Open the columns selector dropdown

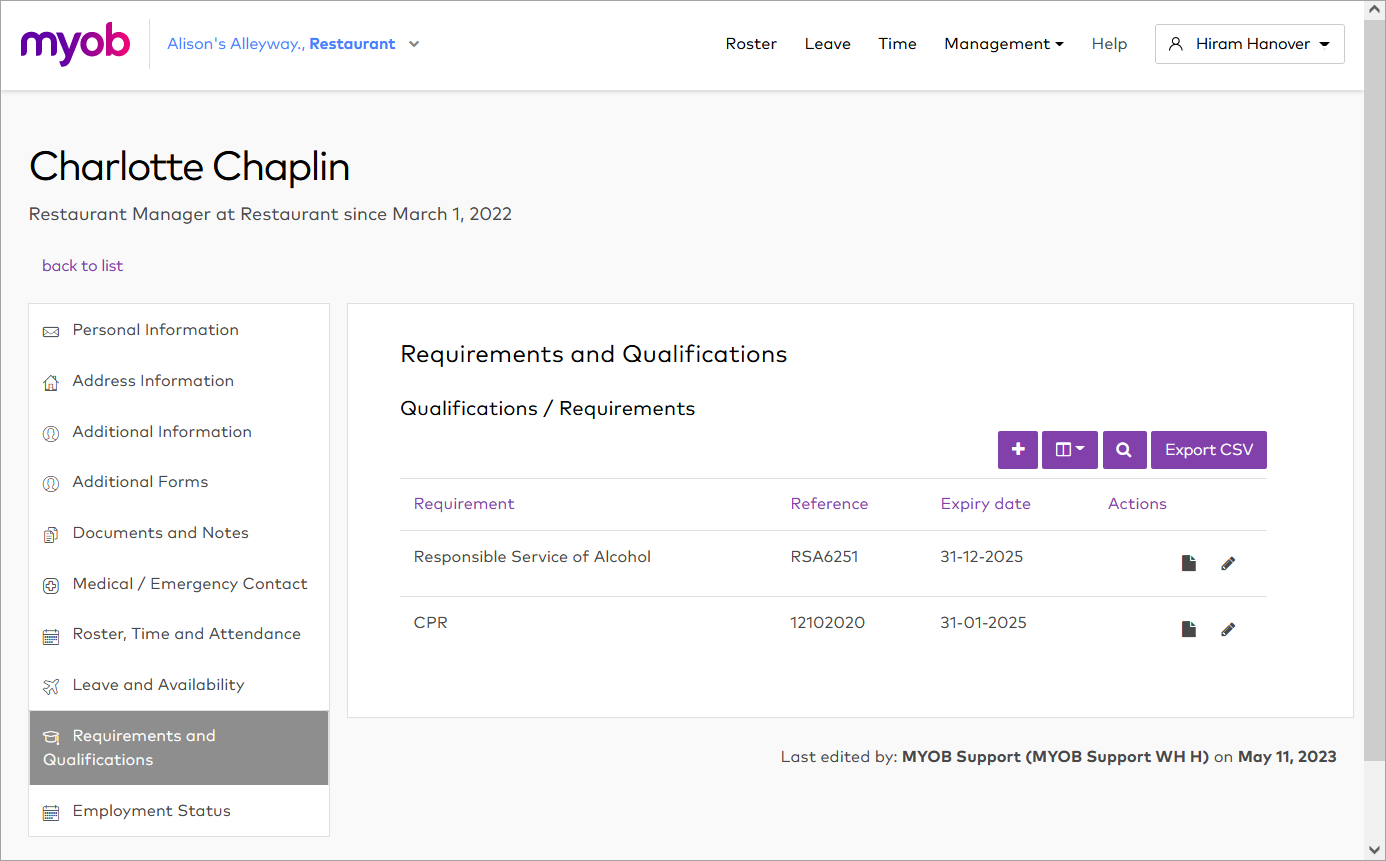click(x=1069, y=450)
